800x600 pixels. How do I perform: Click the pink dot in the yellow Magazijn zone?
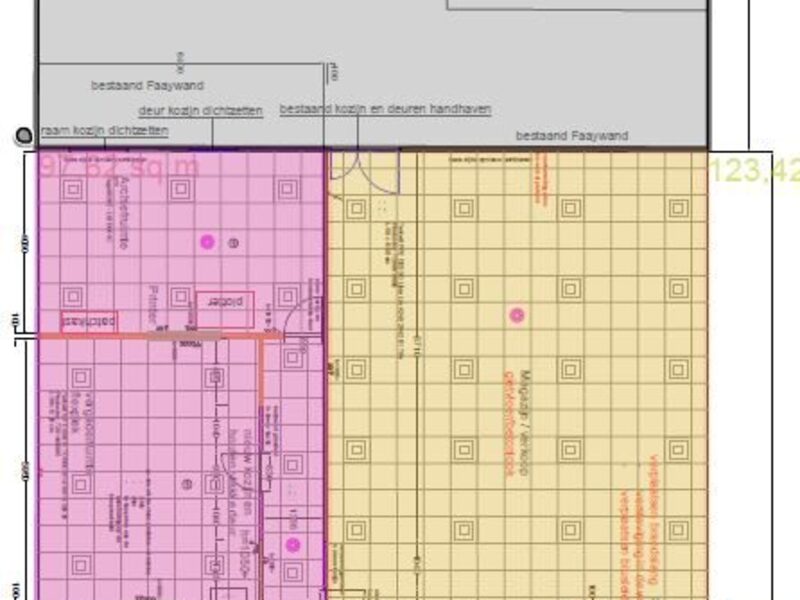click(517, 315)
